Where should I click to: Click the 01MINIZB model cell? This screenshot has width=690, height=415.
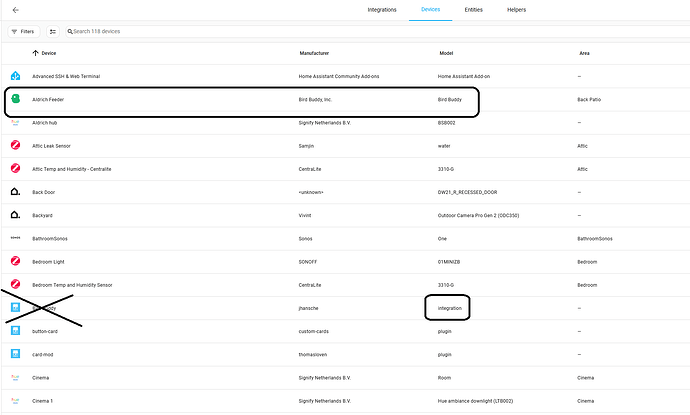coord(449,262)
